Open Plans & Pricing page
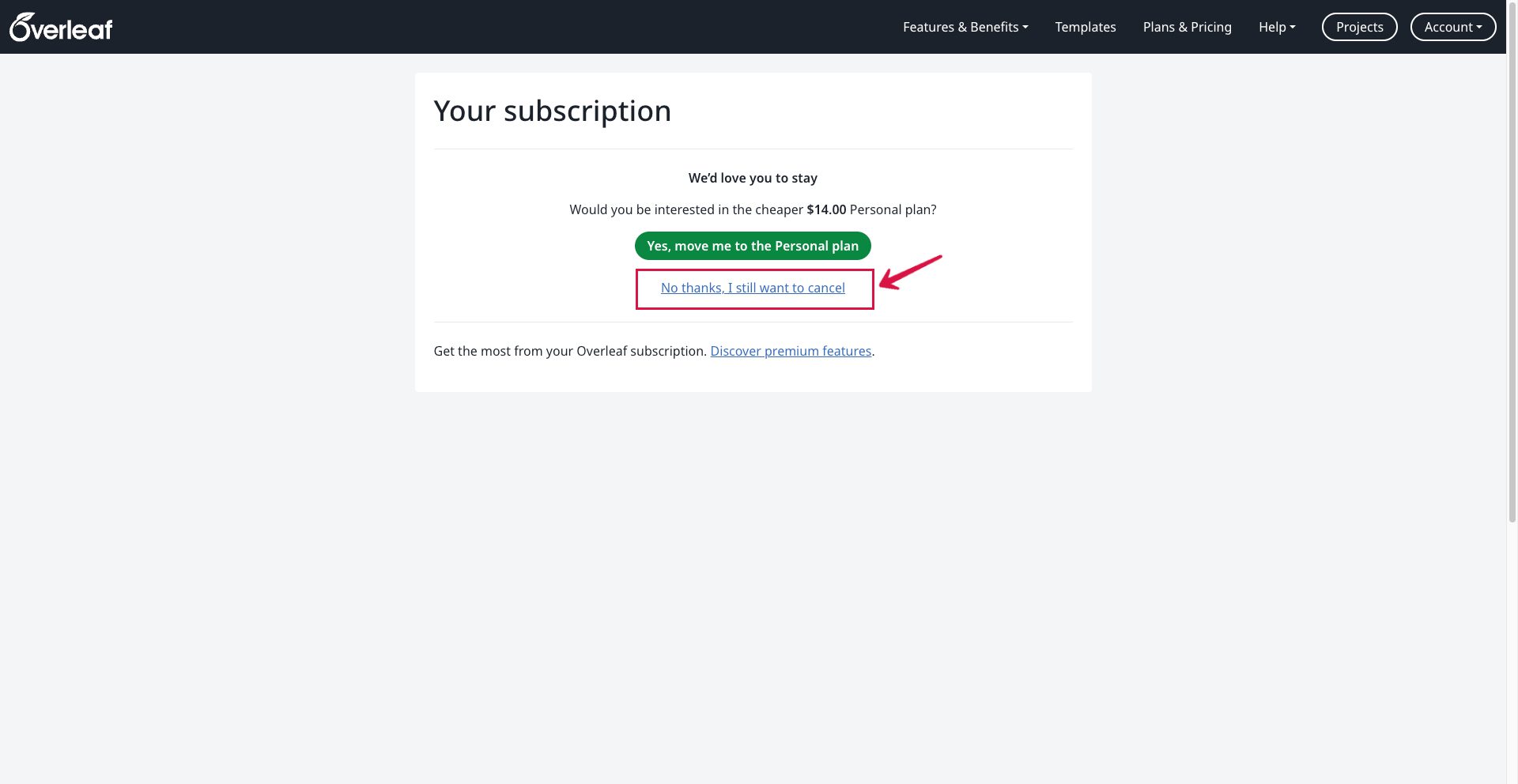 pos(1187,27)
